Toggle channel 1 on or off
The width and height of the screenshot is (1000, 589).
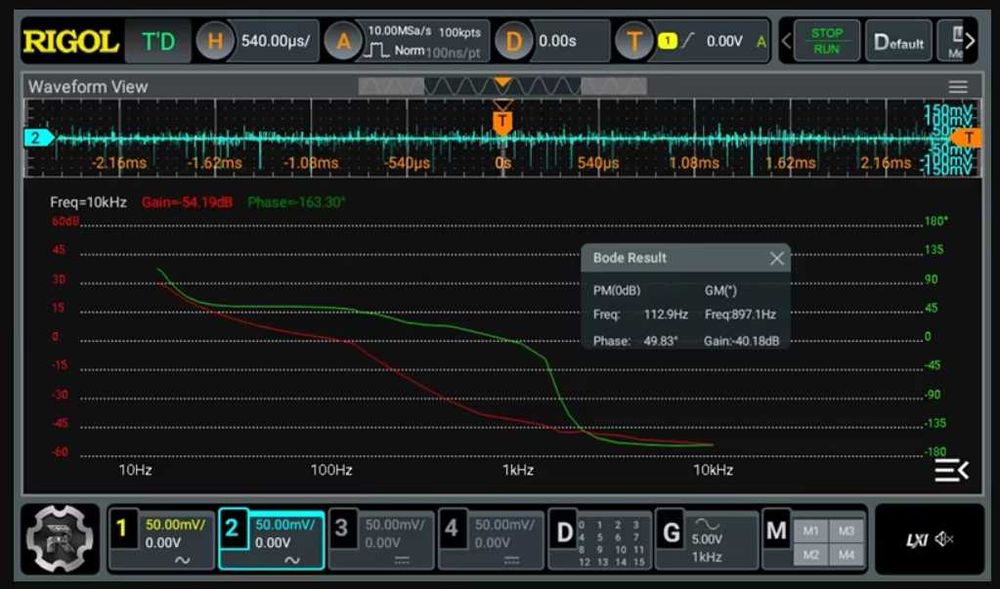click(x=123, y=528)
